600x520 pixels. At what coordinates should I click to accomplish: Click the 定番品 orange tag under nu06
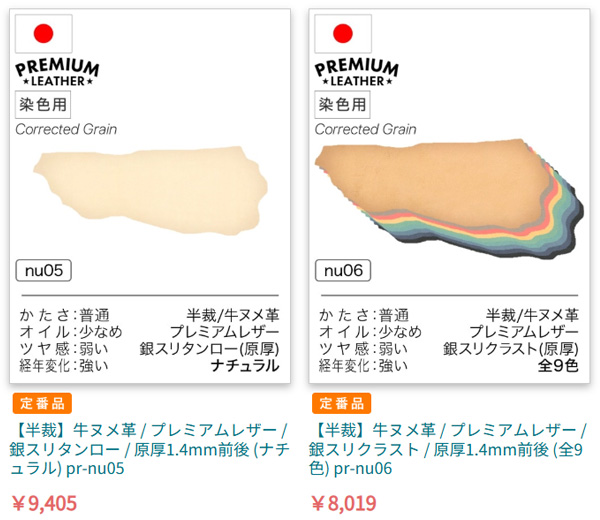pyautogui.click(x=341, y=403)
